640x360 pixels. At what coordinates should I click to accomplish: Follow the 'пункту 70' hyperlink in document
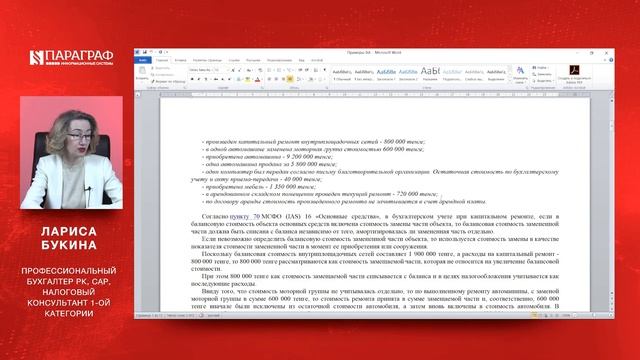245,216
